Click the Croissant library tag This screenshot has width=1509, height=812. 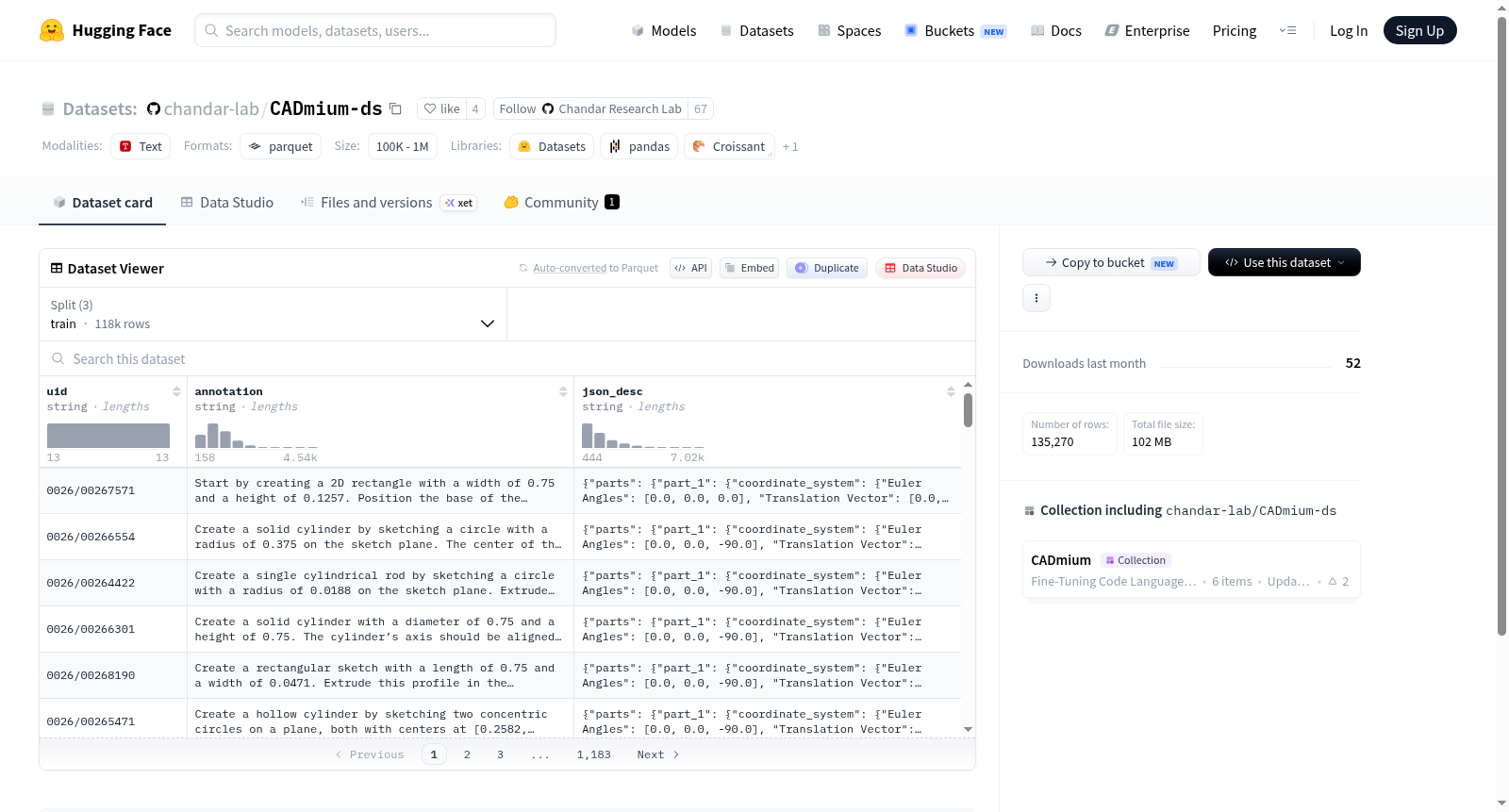[729, 146]
